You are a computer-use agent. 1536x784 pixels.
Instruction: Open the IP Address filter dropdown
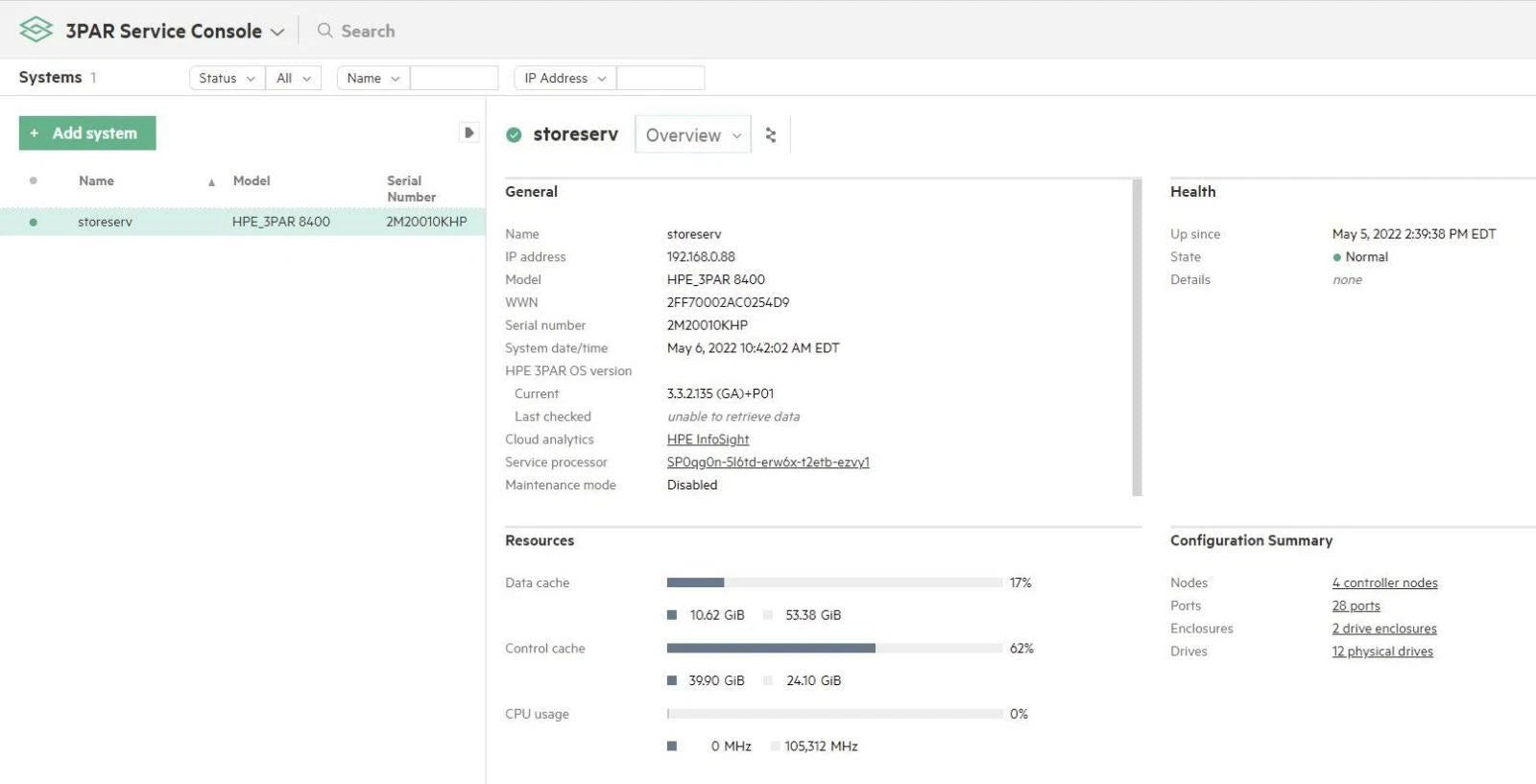[565, 78]
